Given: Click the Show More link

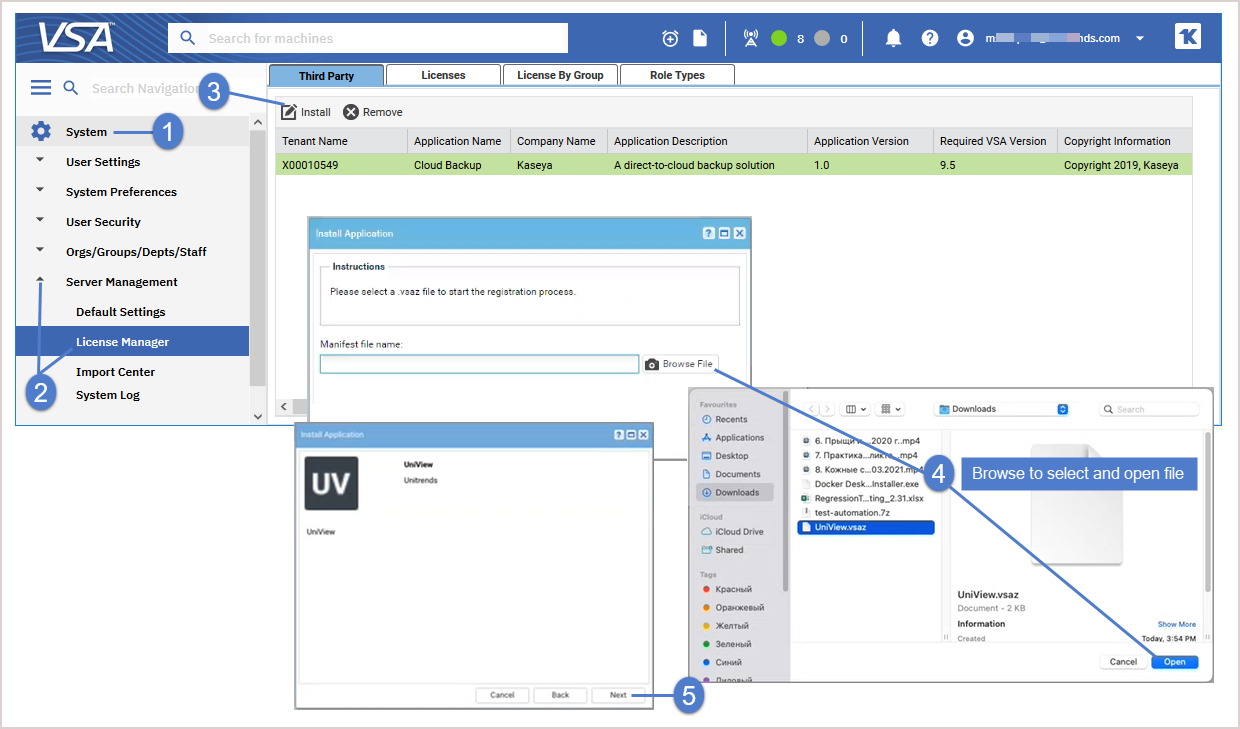Looking at the screenshot, I should click(x=1177, y=624).
